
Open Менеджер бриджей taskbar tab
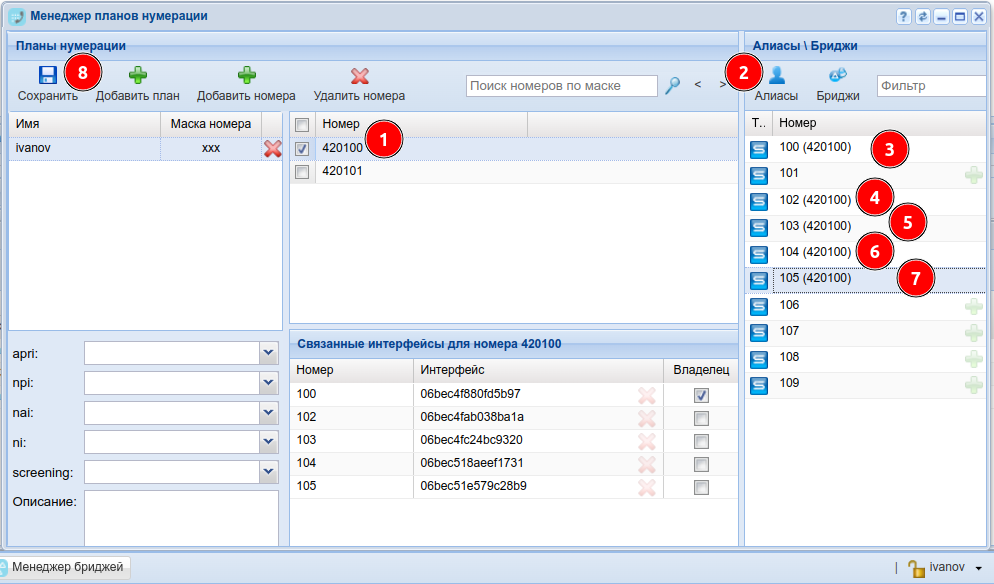tap(66, 568)
